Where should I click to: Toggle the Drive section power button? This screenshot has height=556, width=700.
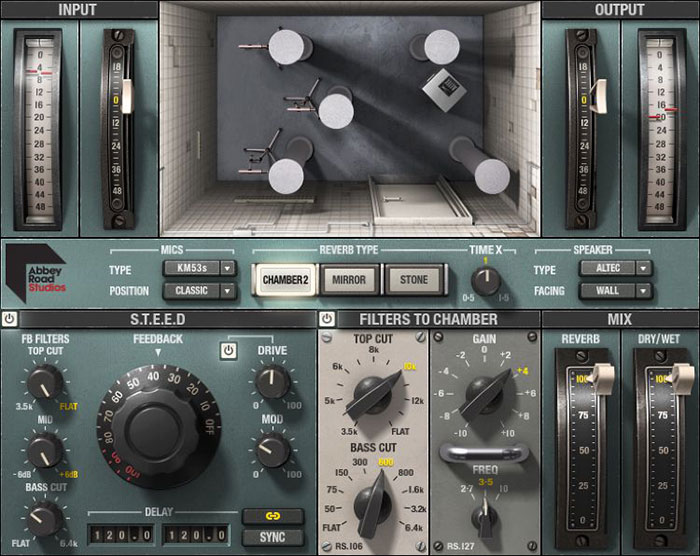tap(228, 351)
